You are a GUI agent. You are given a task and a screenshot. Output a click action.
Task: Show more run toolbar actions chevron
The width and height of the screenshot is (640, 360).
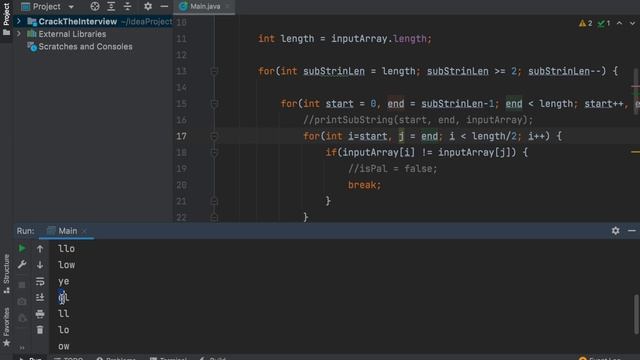pyautogui.click(x=22, y=348)
